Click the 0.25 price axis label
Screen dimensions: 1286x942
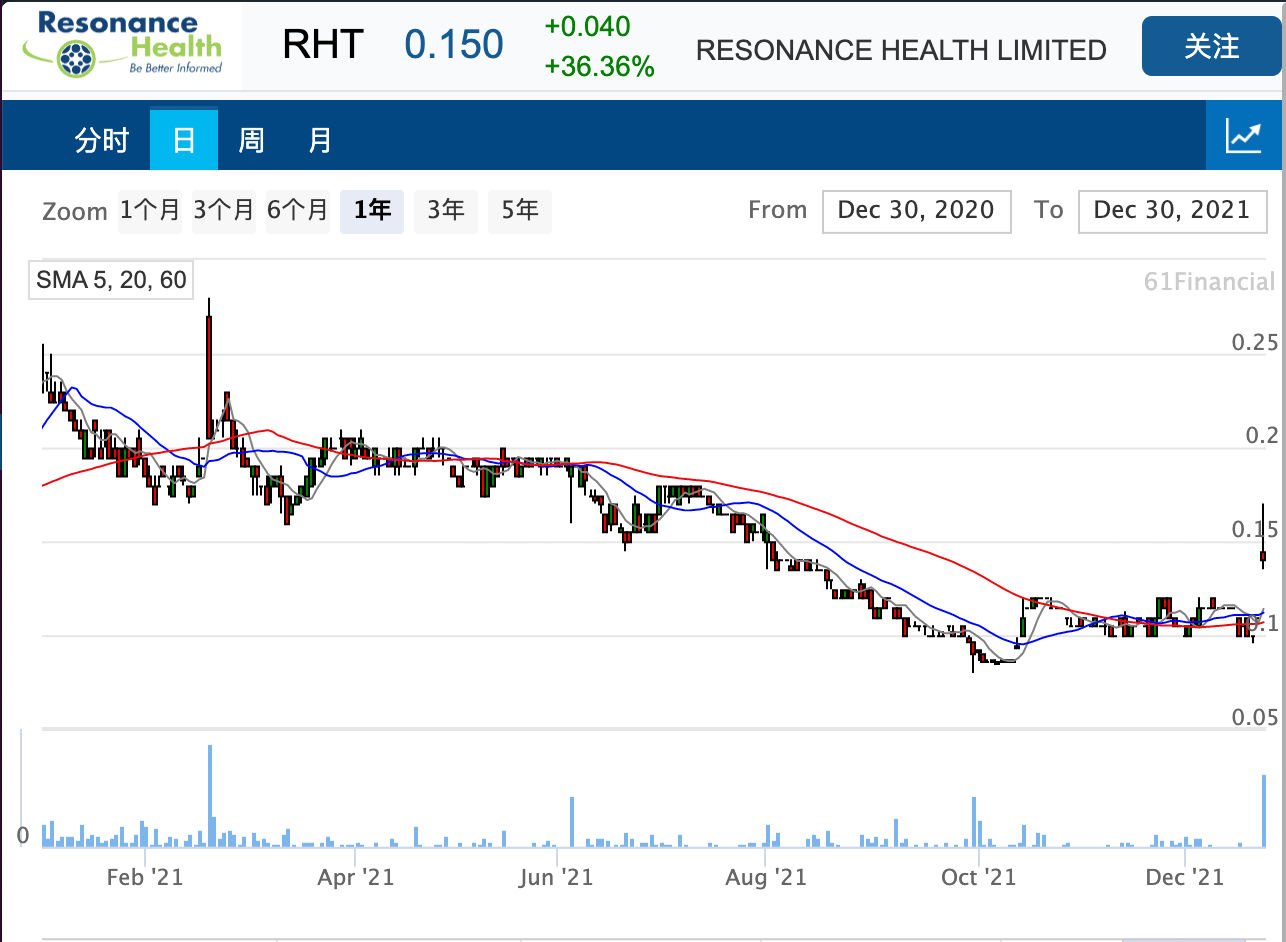pos(1254,343)
